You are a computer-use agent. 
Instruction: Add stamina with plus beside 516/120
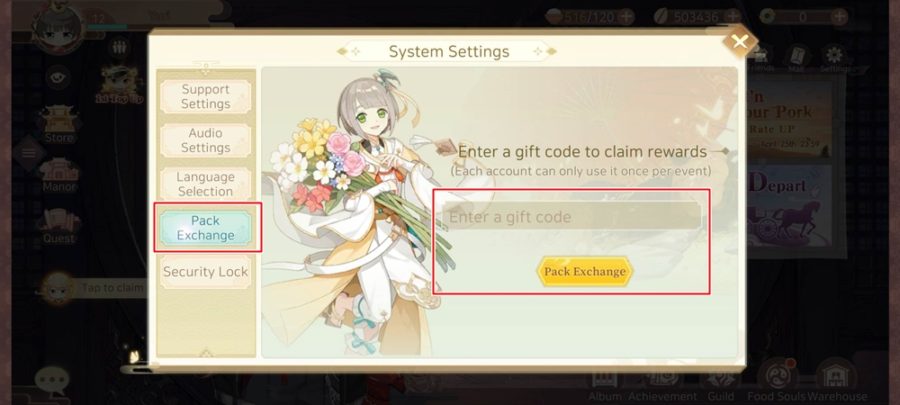pyautogui.click(x=626, y=17)
